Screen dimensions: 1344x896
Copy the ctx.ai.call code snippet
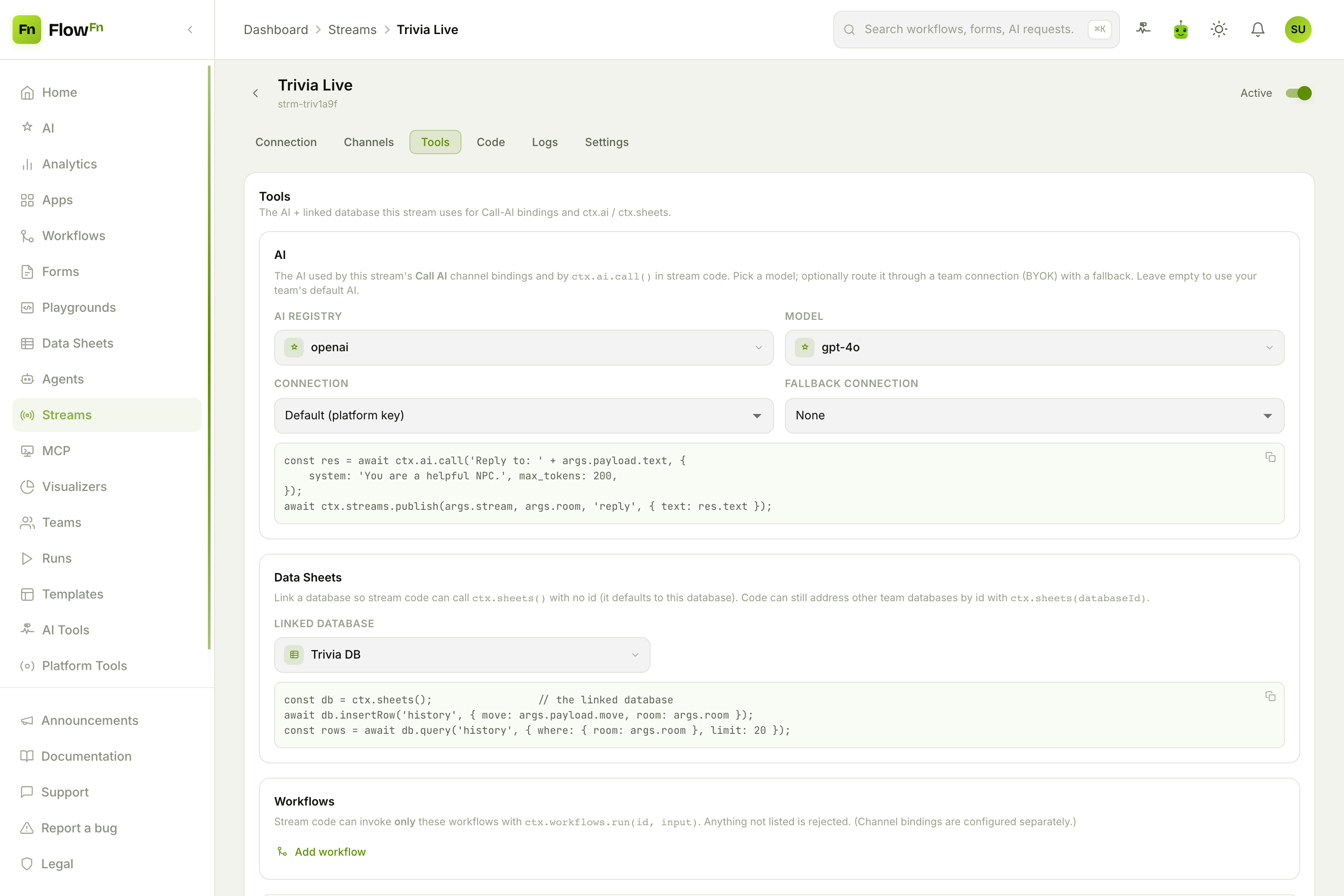click(1270, 457)
